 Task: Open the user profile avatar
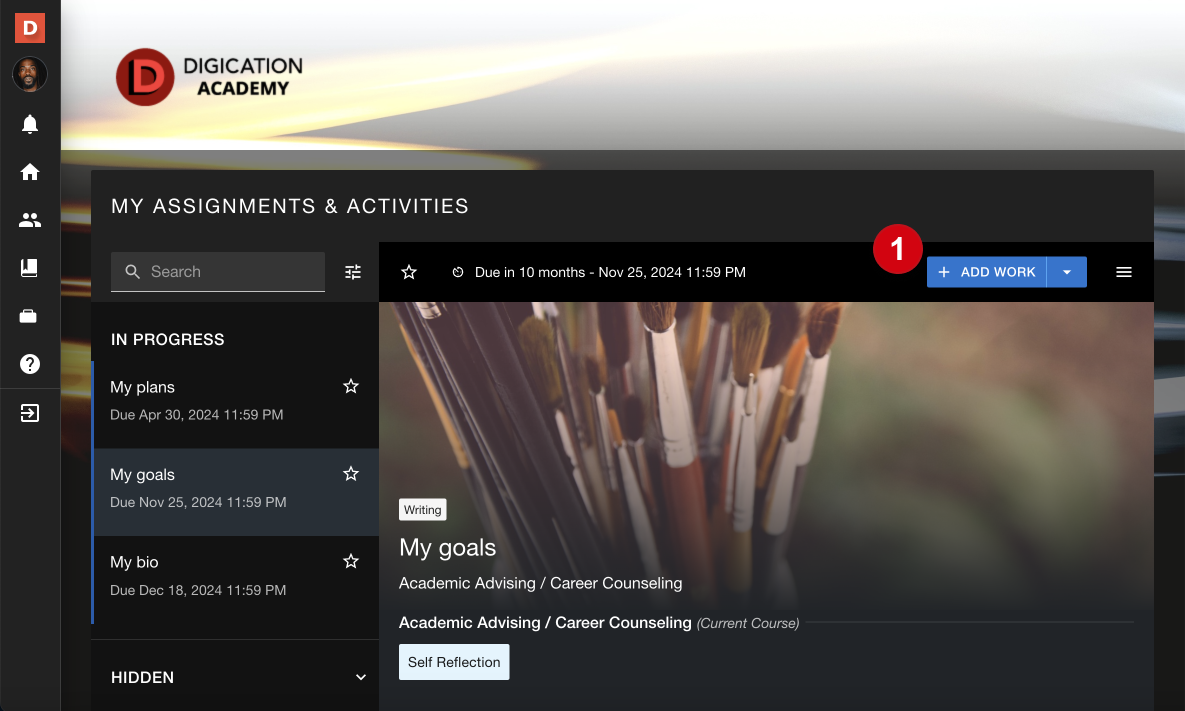click(x=30, y=75)
